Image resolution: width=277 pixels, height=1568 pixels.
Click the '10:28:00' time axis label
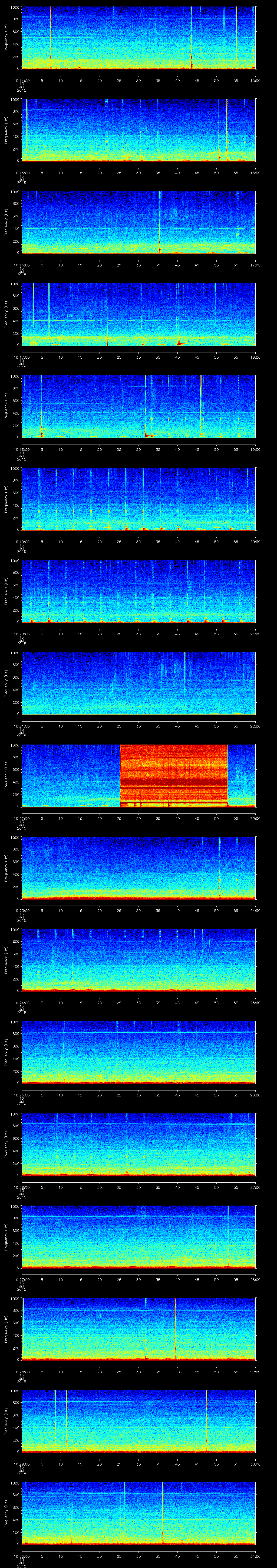(x=22, y=1371)
